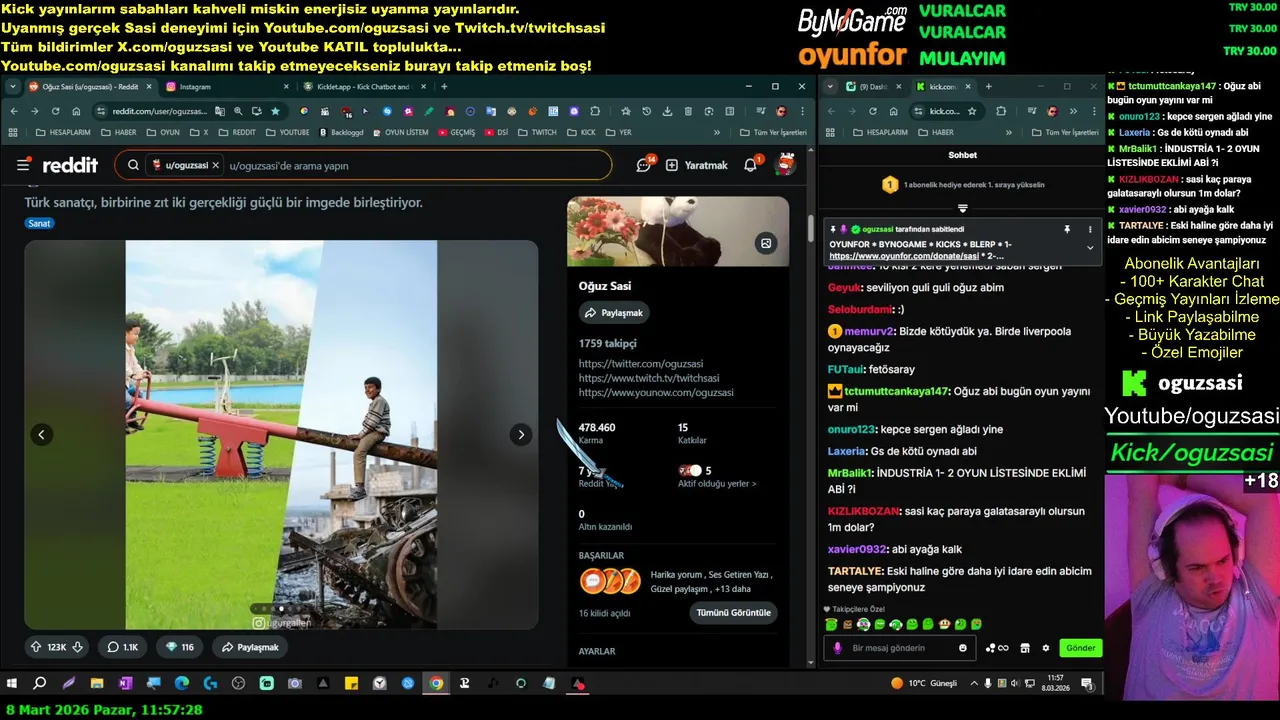
Task: Downvote the post showing 123K
Action: click(x=78, y=647)
